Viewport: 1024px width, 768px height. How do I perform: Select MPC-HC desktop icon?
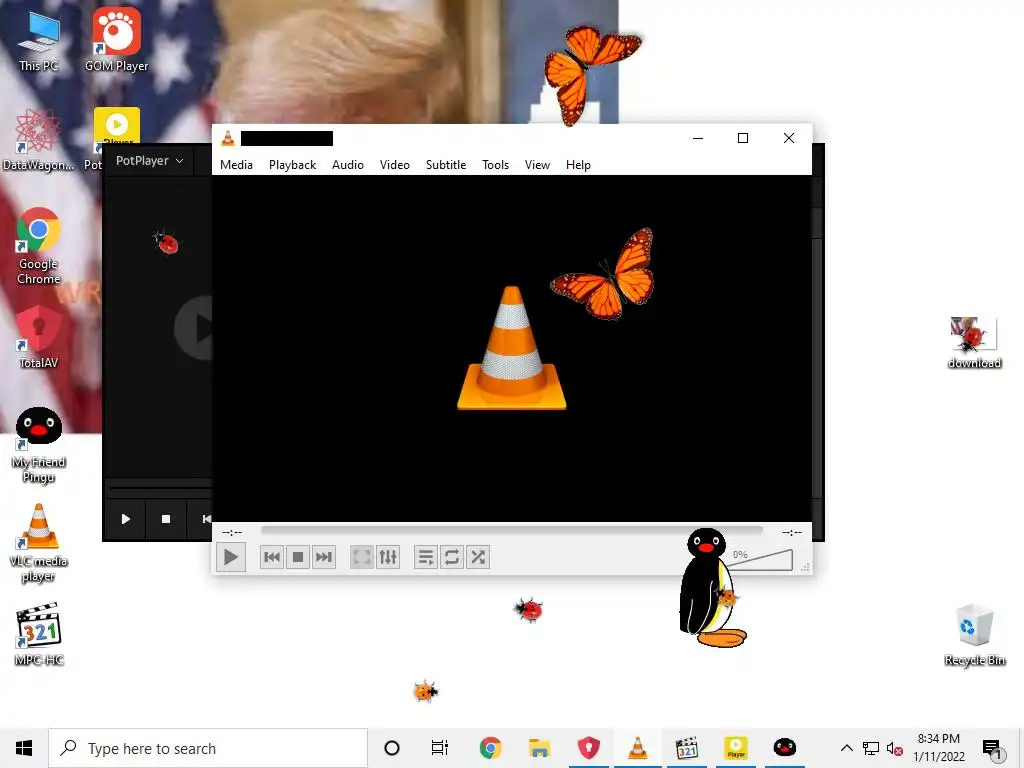39,634
